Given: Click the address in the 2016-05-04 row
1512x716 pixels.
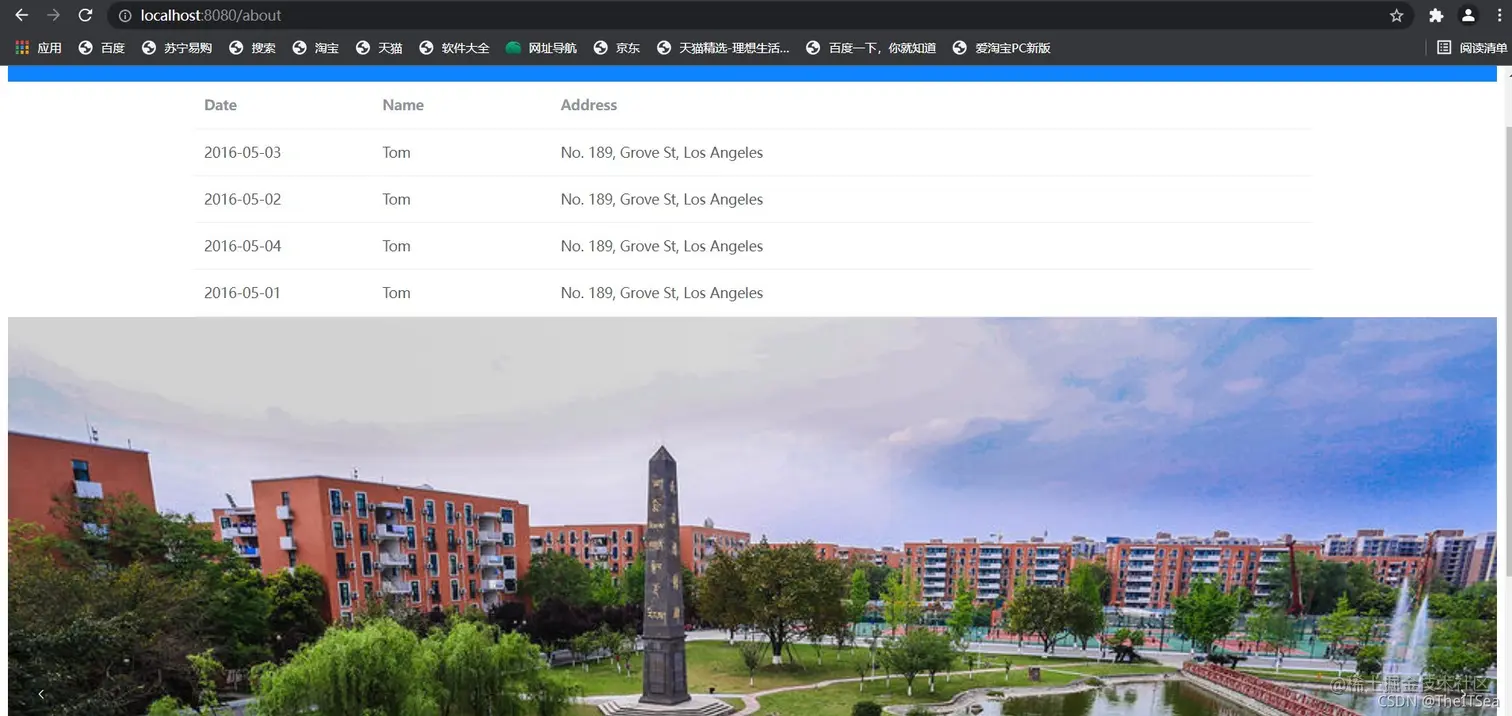Looking at the screenshot, I should coord(662,246).
